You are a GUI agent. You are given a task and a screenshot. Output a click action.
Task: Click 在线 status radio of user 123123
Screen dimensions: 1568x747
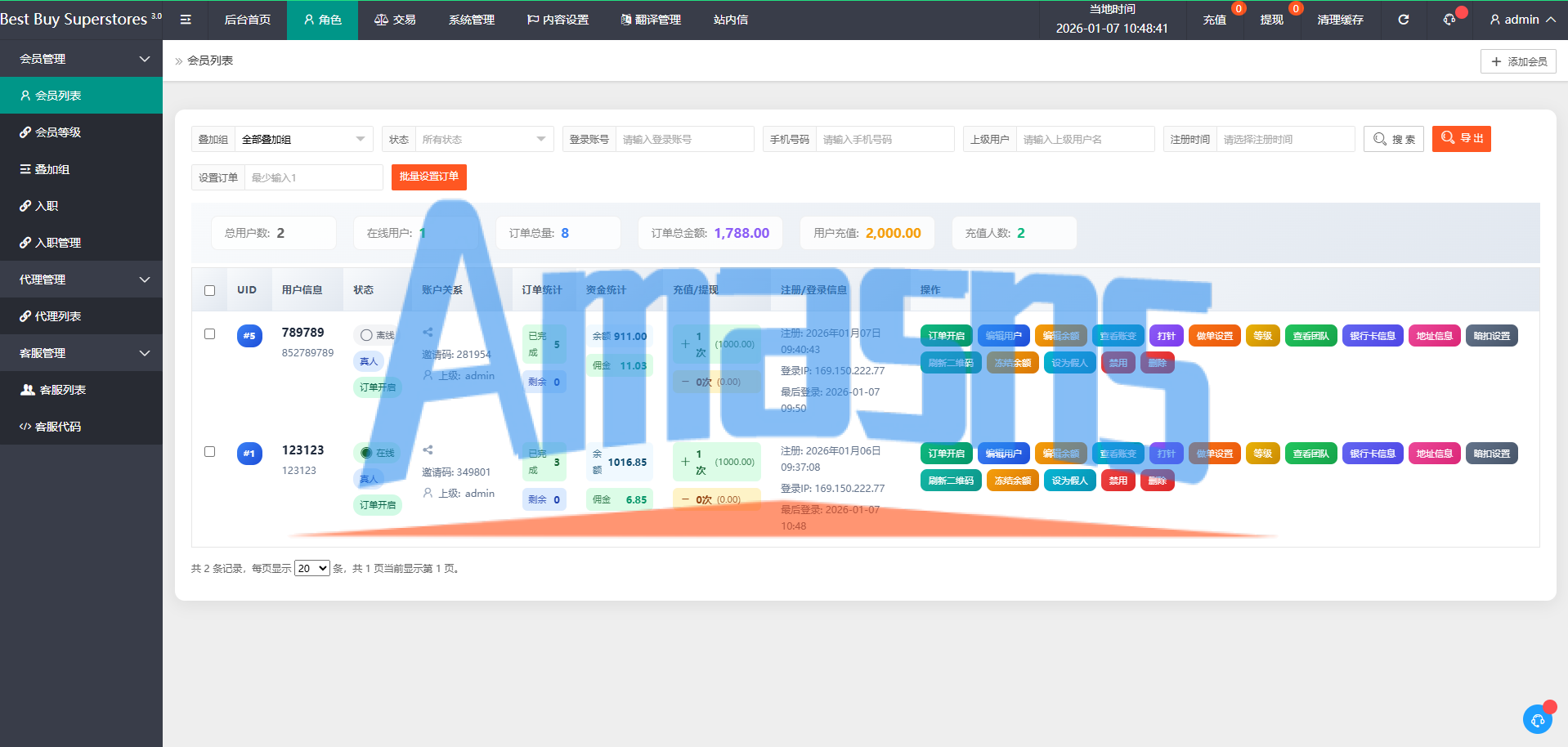[x=366, y=453]
